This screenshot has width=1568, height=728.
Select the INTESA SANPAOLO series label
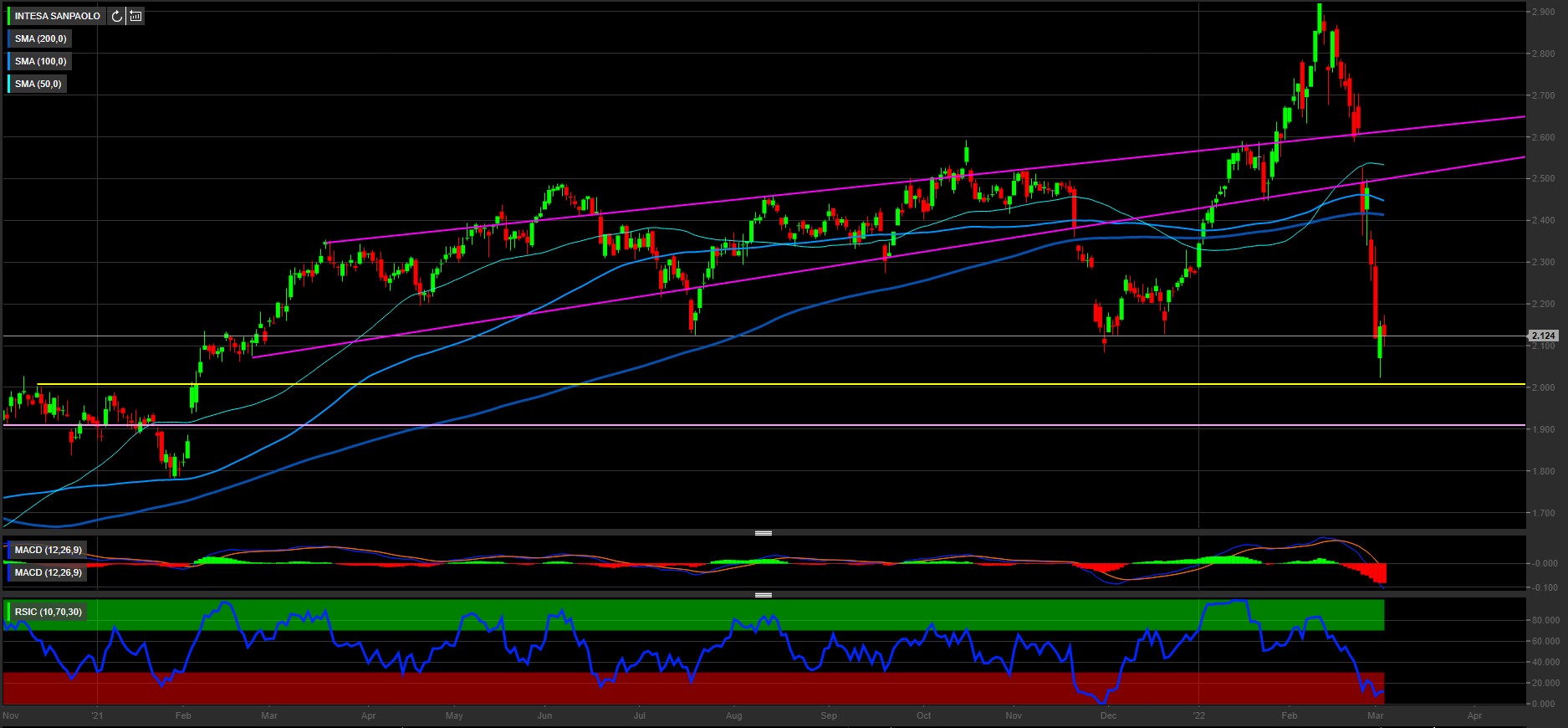[58, 16]
